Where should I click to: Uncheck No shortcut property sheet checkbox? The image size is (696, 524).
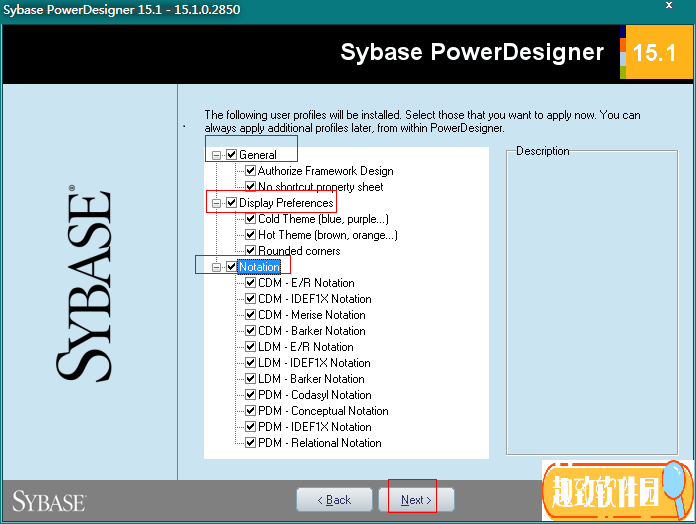(x=250, y=186)
